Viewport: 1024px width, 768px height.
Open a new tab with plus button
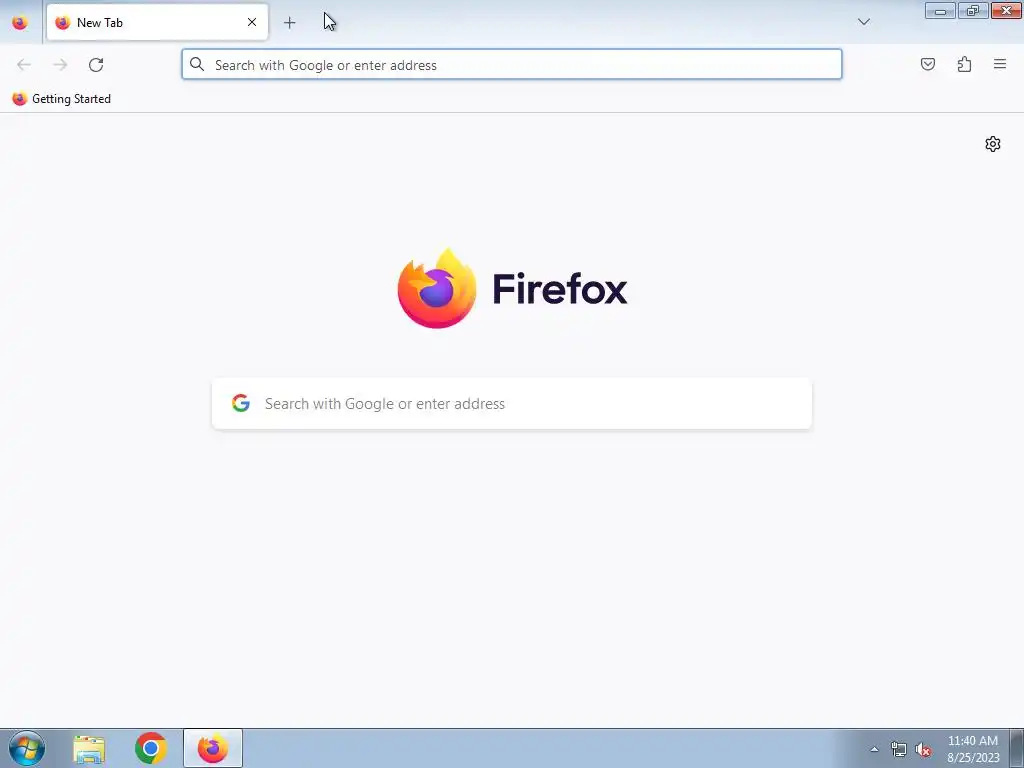tap(289, 23)
